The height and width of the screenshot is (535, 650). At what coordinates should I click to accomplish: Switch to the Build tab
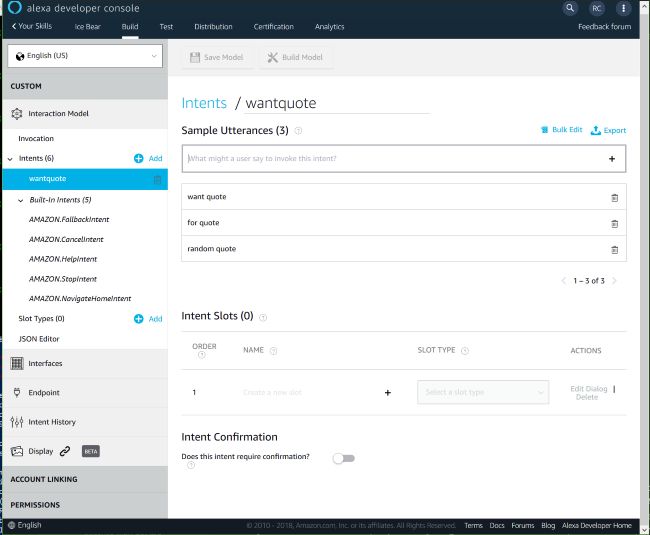coord(130,27)
